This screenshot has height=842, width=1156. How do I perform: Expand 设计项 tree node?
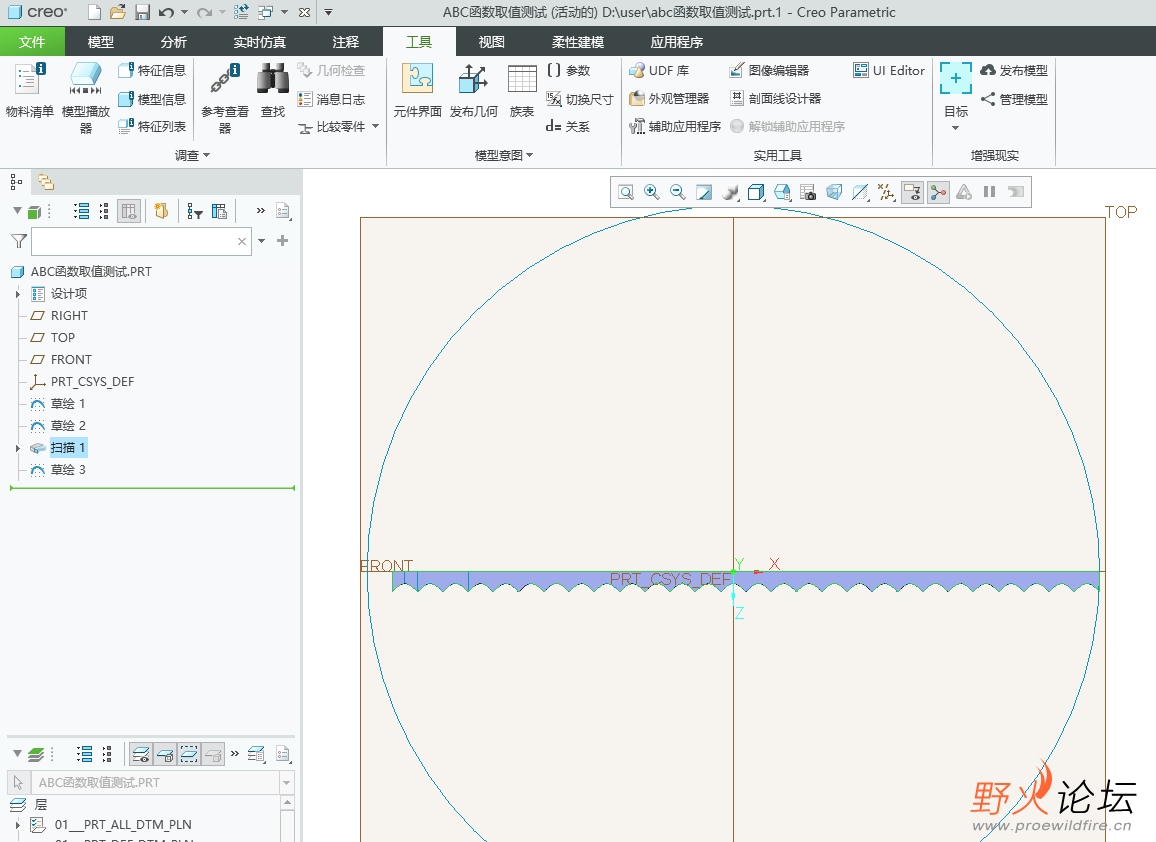coord(18,294)
